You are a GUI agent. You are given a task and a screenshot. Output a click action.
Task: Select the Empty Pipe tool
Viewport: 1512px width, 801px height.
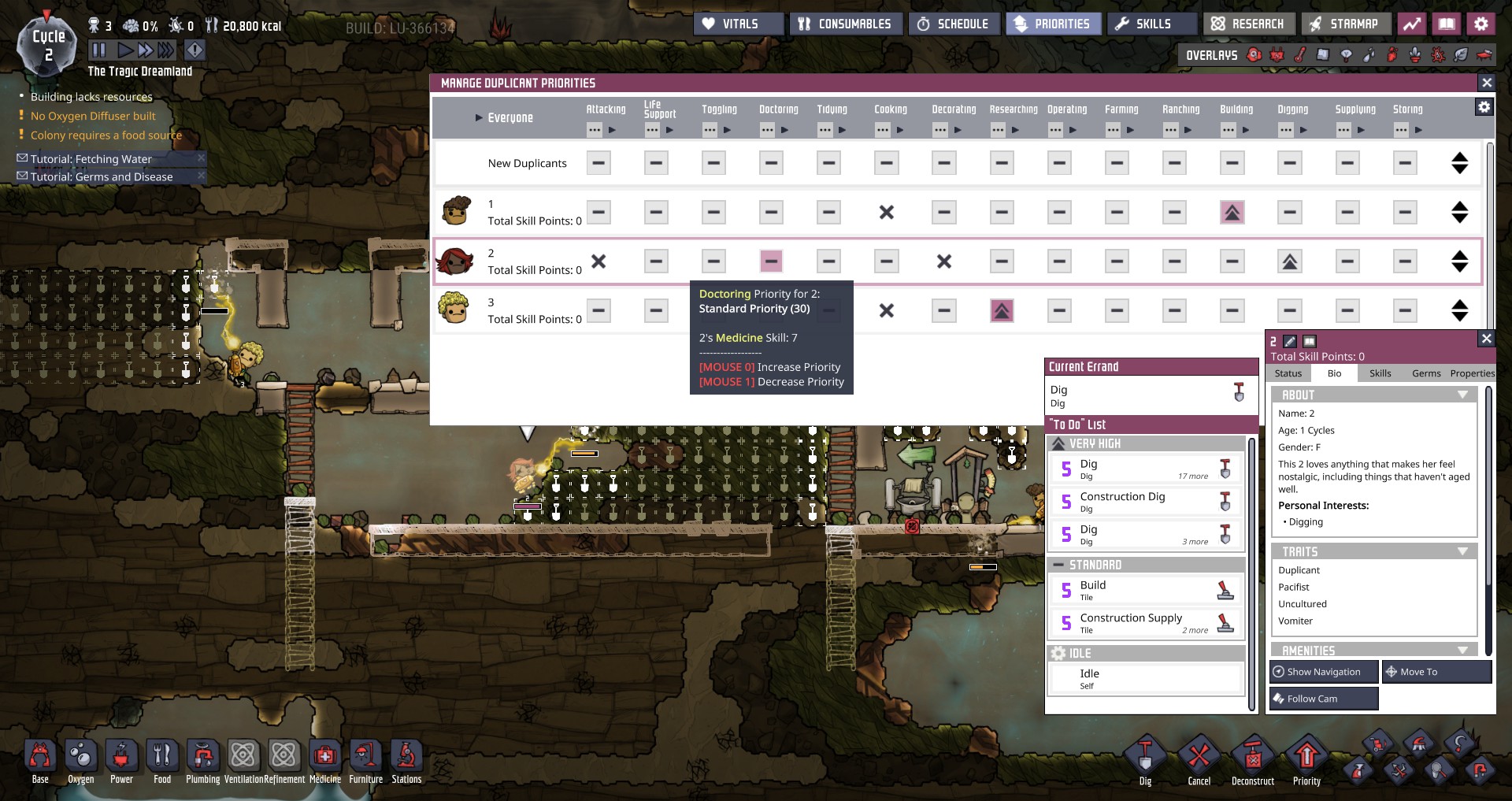(x=1480, y=769)
